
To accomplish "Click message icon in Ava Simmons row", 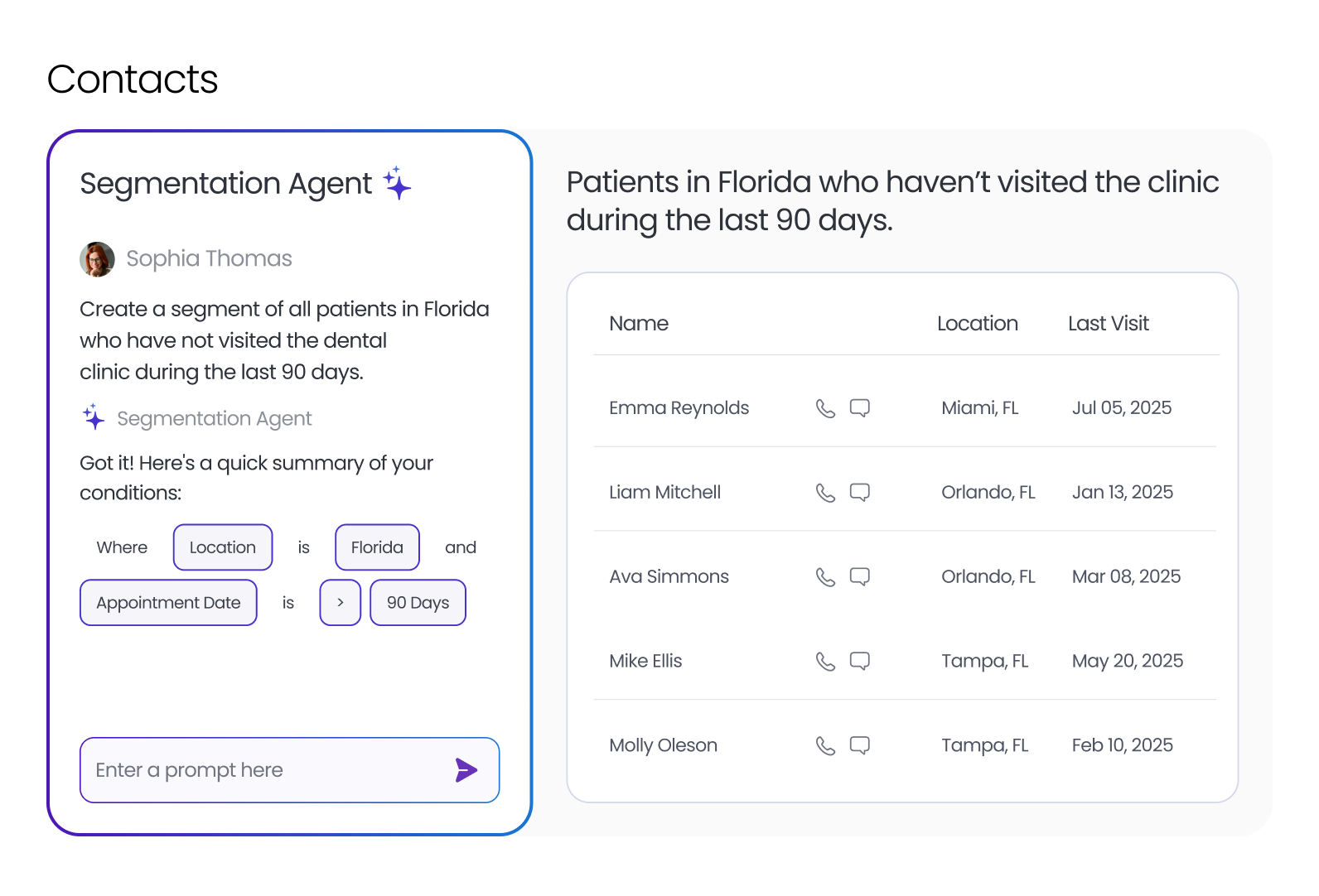I will click(x=860, y=577).
